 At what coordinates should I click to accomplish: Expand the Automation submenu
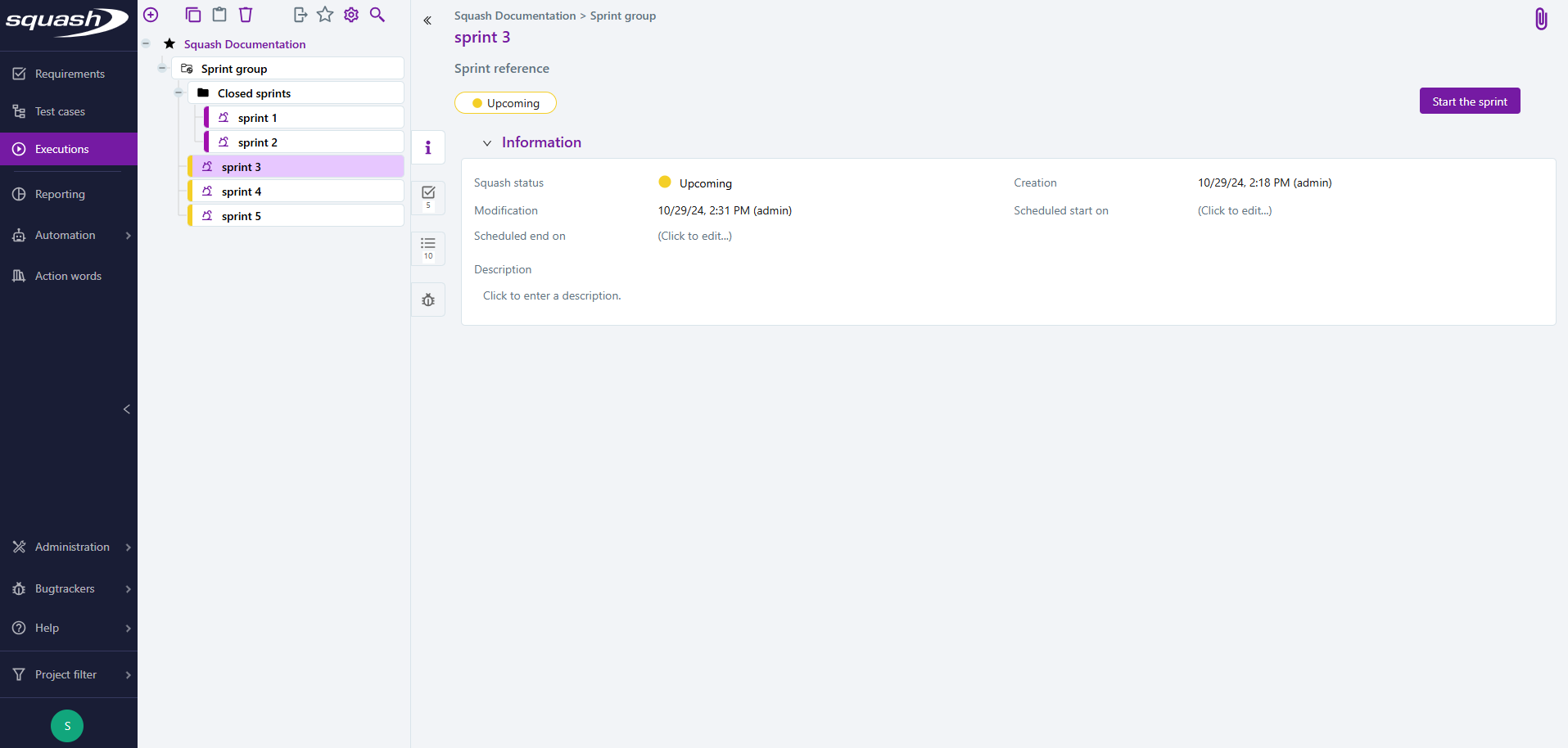129,236
